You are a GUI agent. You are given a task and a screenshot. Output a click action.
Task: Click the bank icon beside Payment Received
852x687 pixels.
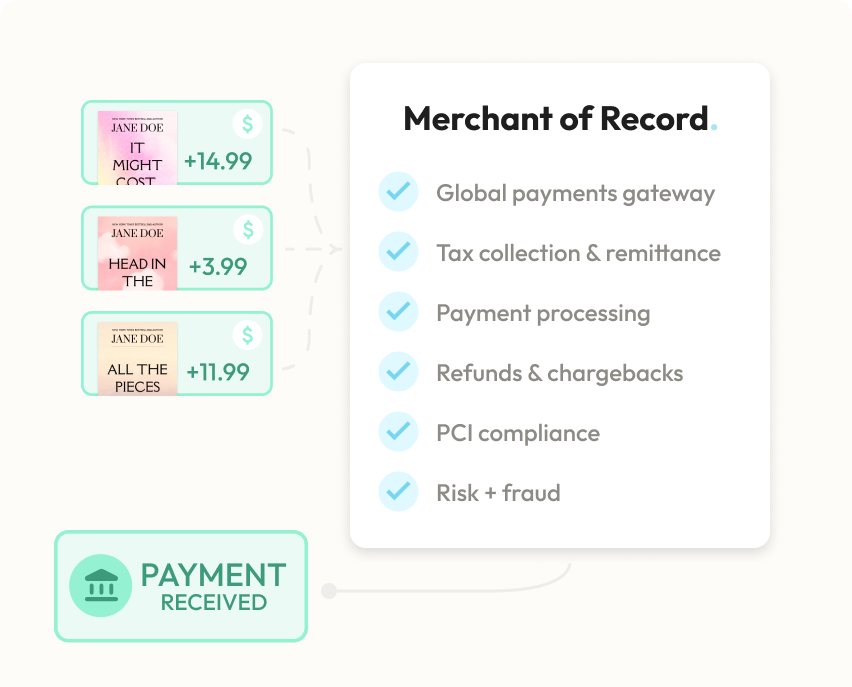pyautogui.click(x=100, y=586)
